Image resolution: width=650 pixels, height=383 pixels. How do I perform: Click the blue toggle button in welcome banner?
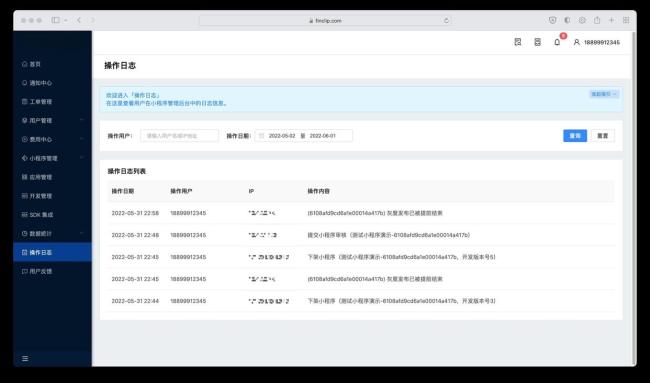[604, 94]
